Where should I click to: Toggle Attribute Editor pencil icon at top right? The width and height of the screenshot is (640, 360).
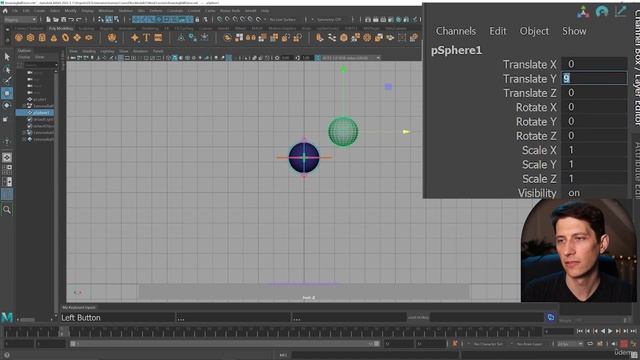620,11
